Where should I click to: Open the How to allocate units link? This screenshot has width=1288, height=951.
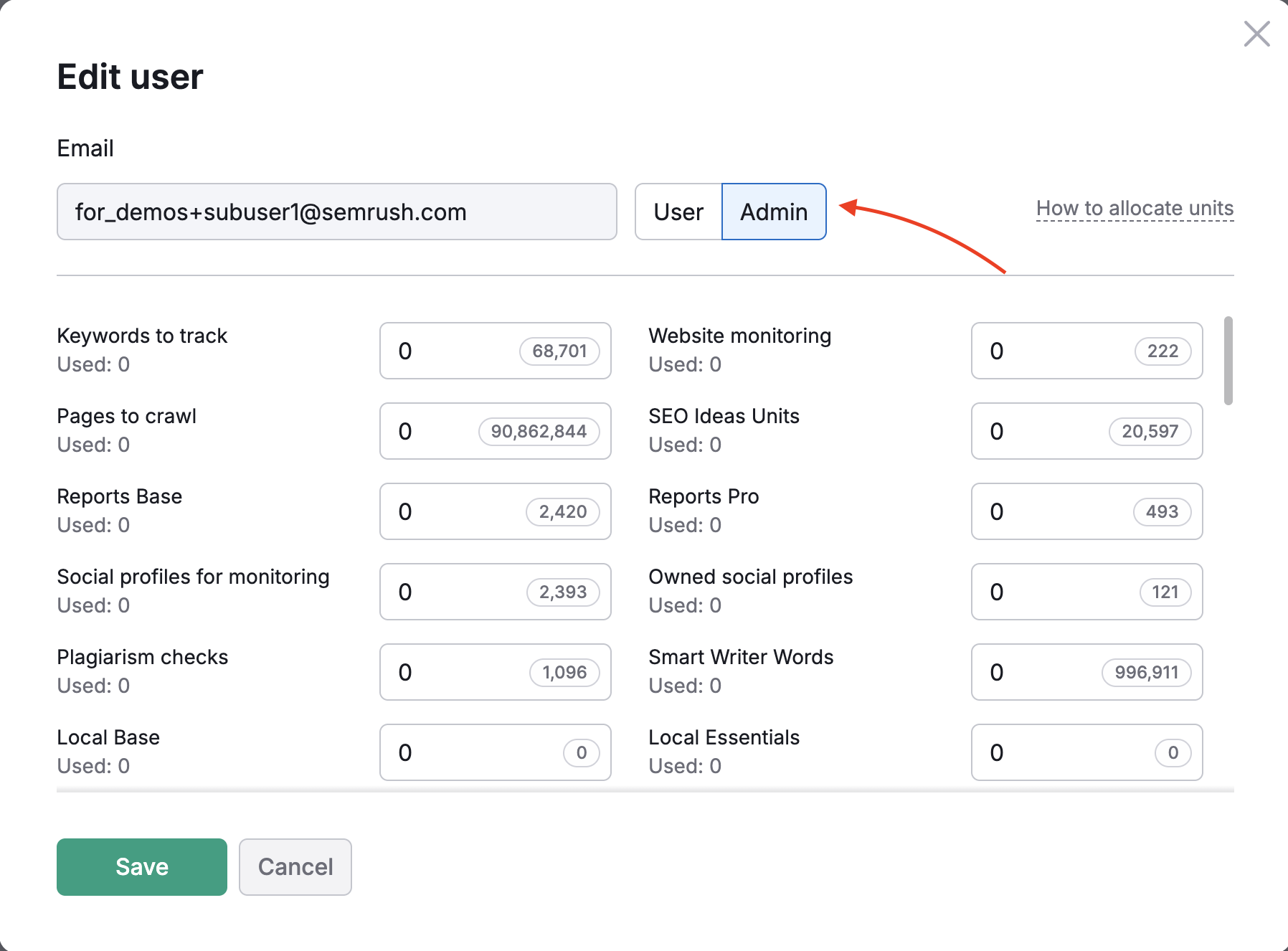coord(1134,208)
